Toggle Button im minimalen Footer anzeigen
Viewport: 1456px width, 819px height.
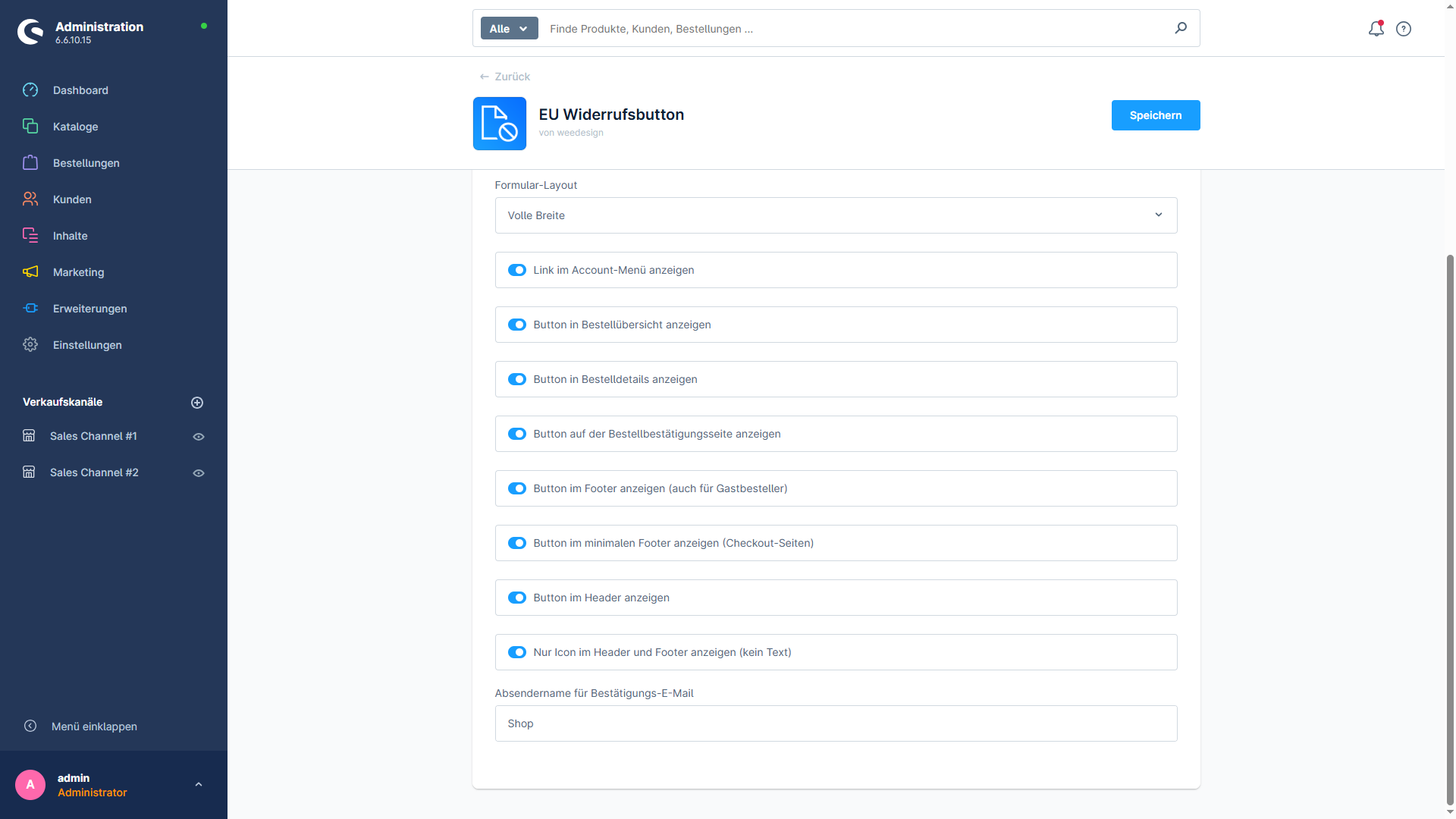[517, 543]
